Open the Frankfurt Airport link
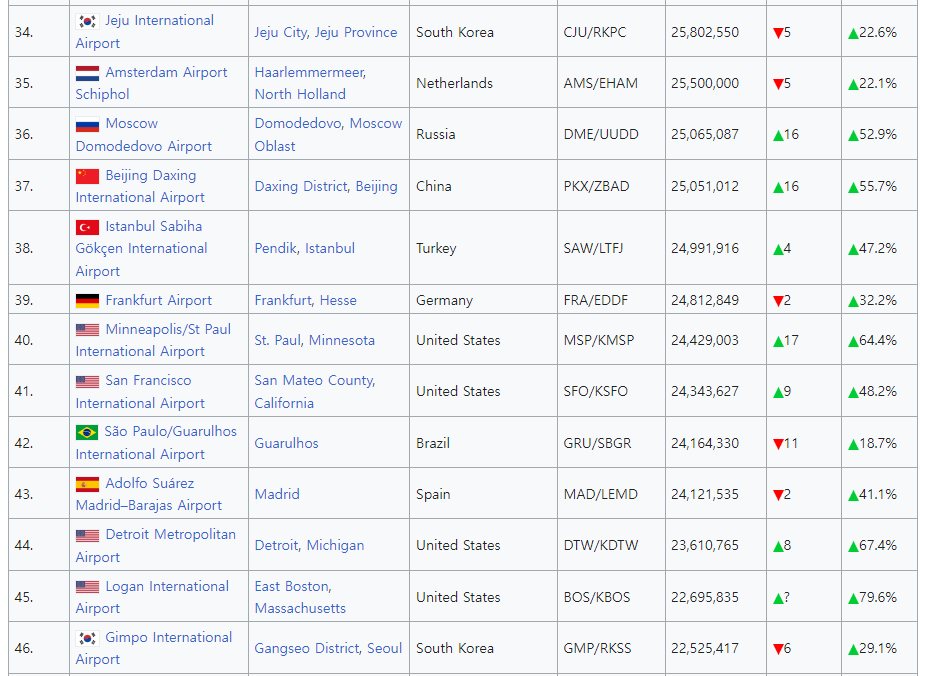Screen dimensions: 934x676 coord(158,300)
